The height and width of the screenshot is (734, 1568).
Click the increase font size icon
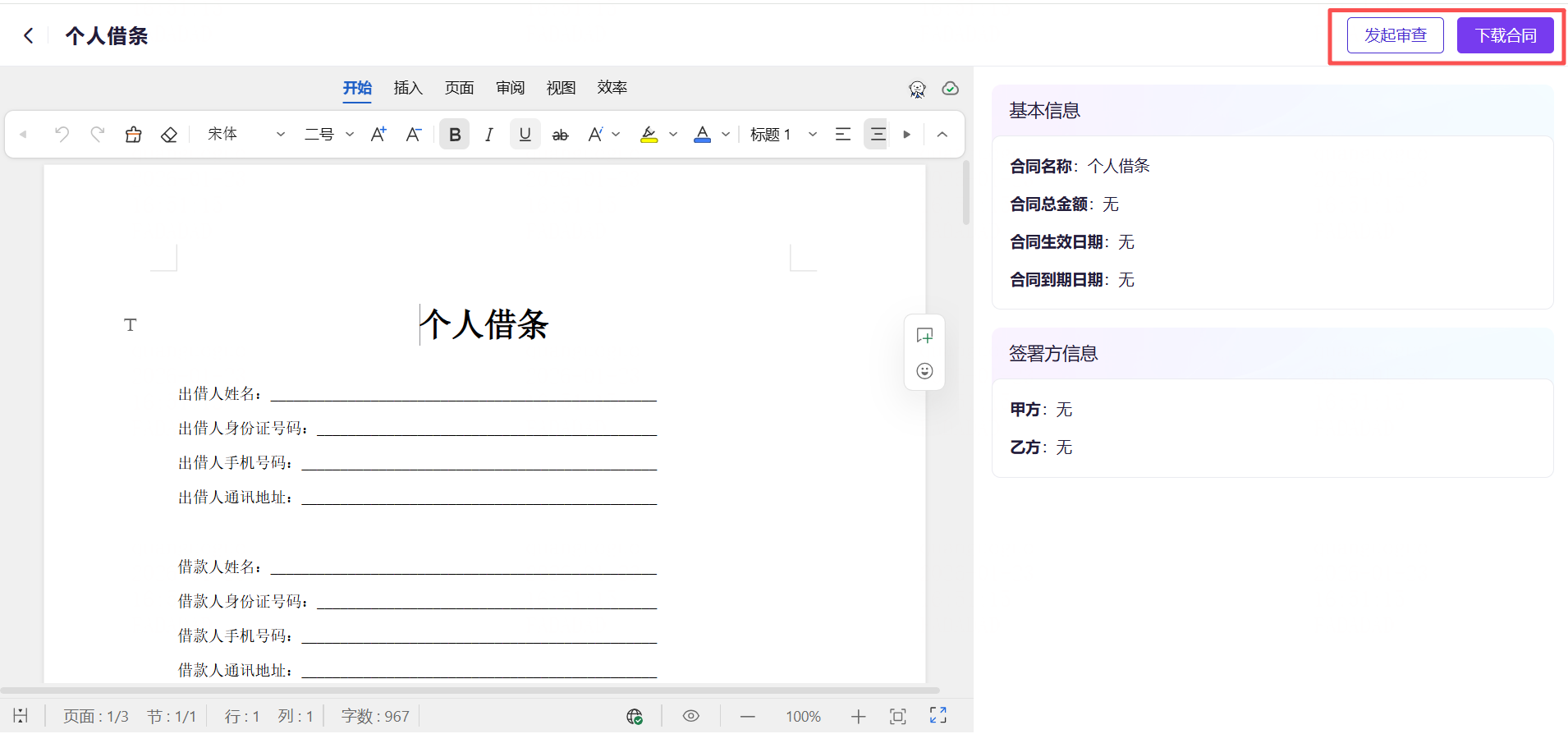[378, 135]
